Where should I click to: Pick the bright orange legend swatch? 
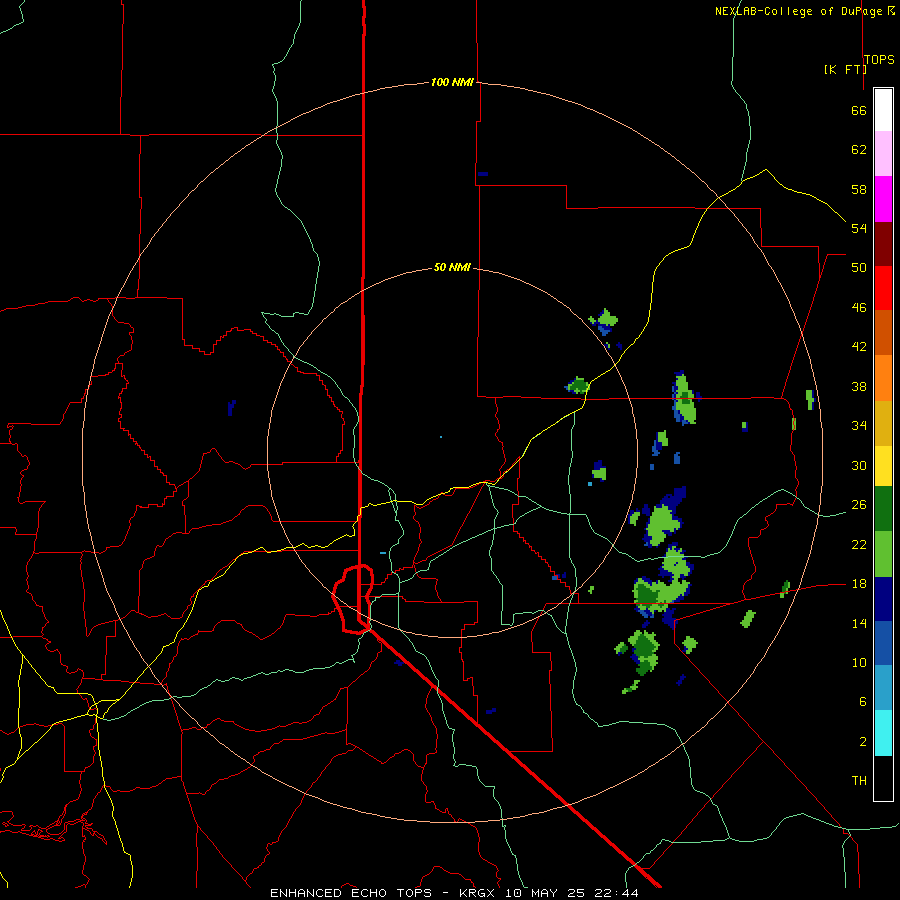[x=883, y=378]
